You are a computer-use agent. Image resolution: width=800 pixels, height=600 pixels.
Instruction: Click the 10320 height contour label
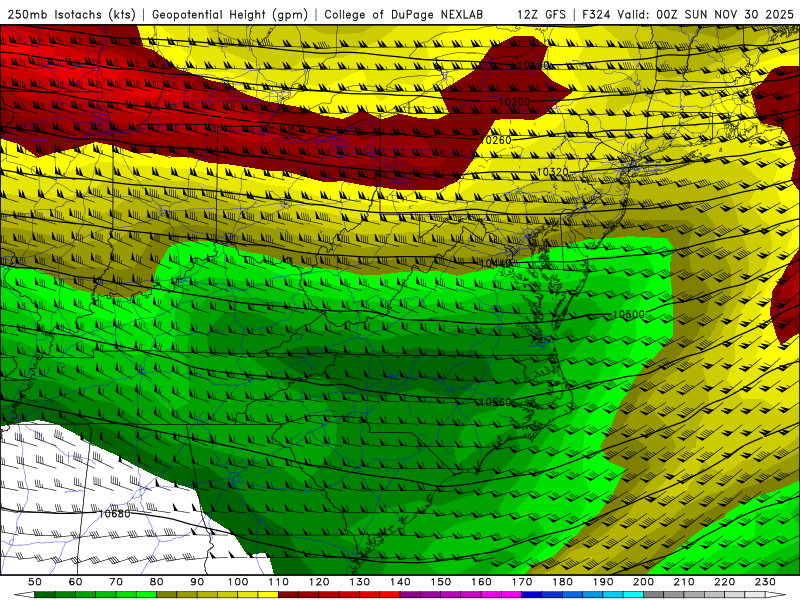click(553, 172)
